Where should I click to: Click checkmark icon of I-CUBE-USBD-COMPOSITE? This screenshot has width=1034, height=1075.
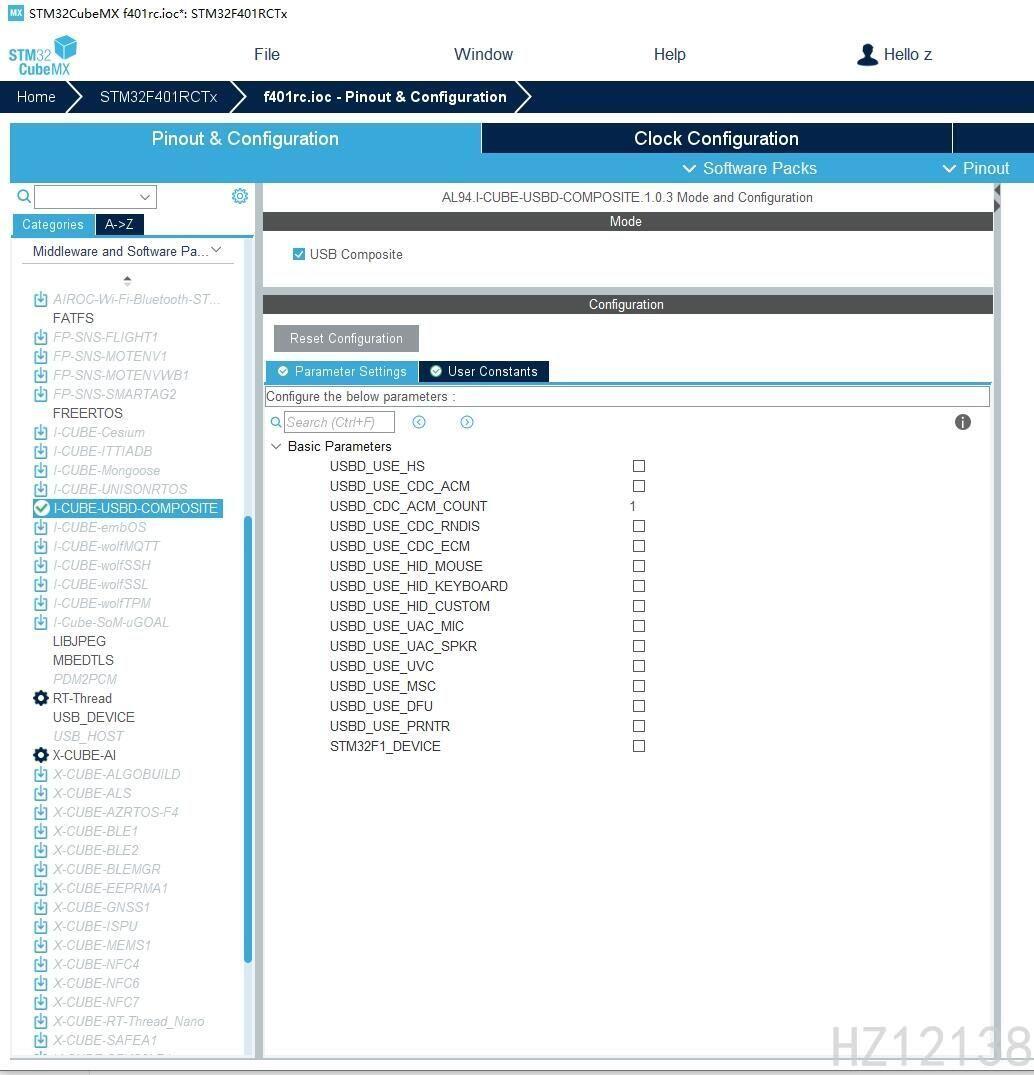click(41, 508)
